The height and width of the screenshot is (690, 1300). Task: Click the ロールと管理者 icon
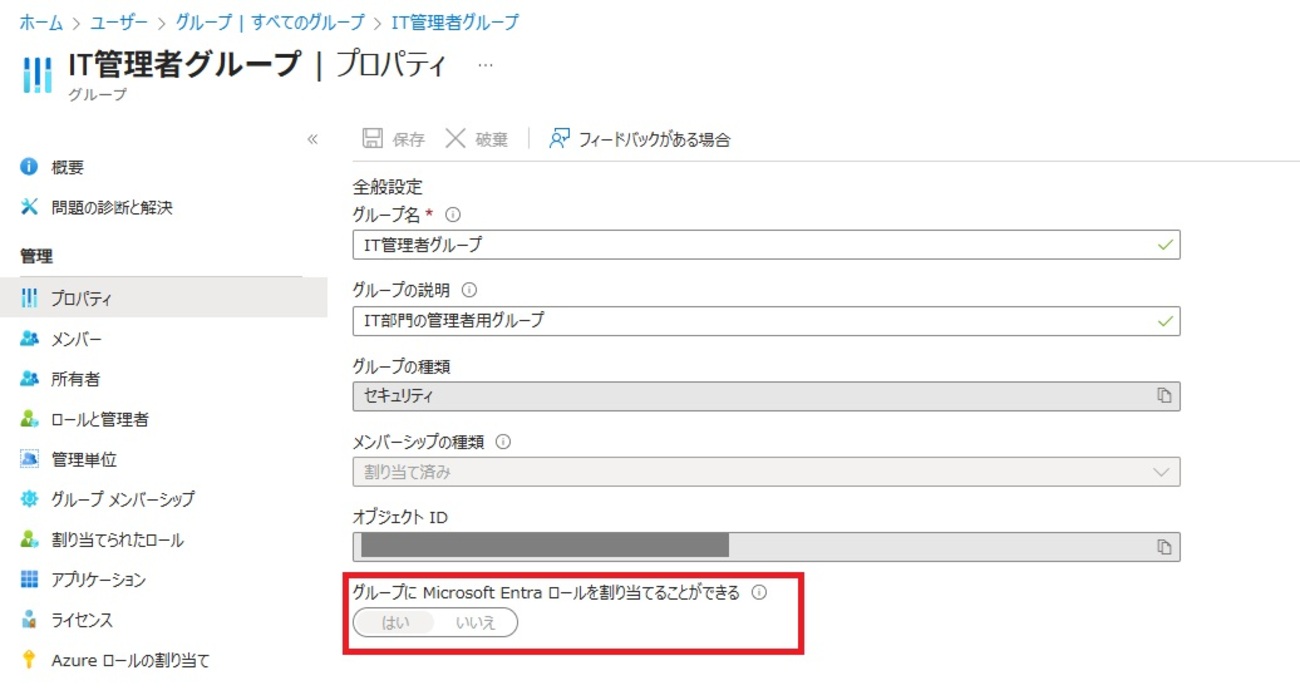[x=29, y=419]
